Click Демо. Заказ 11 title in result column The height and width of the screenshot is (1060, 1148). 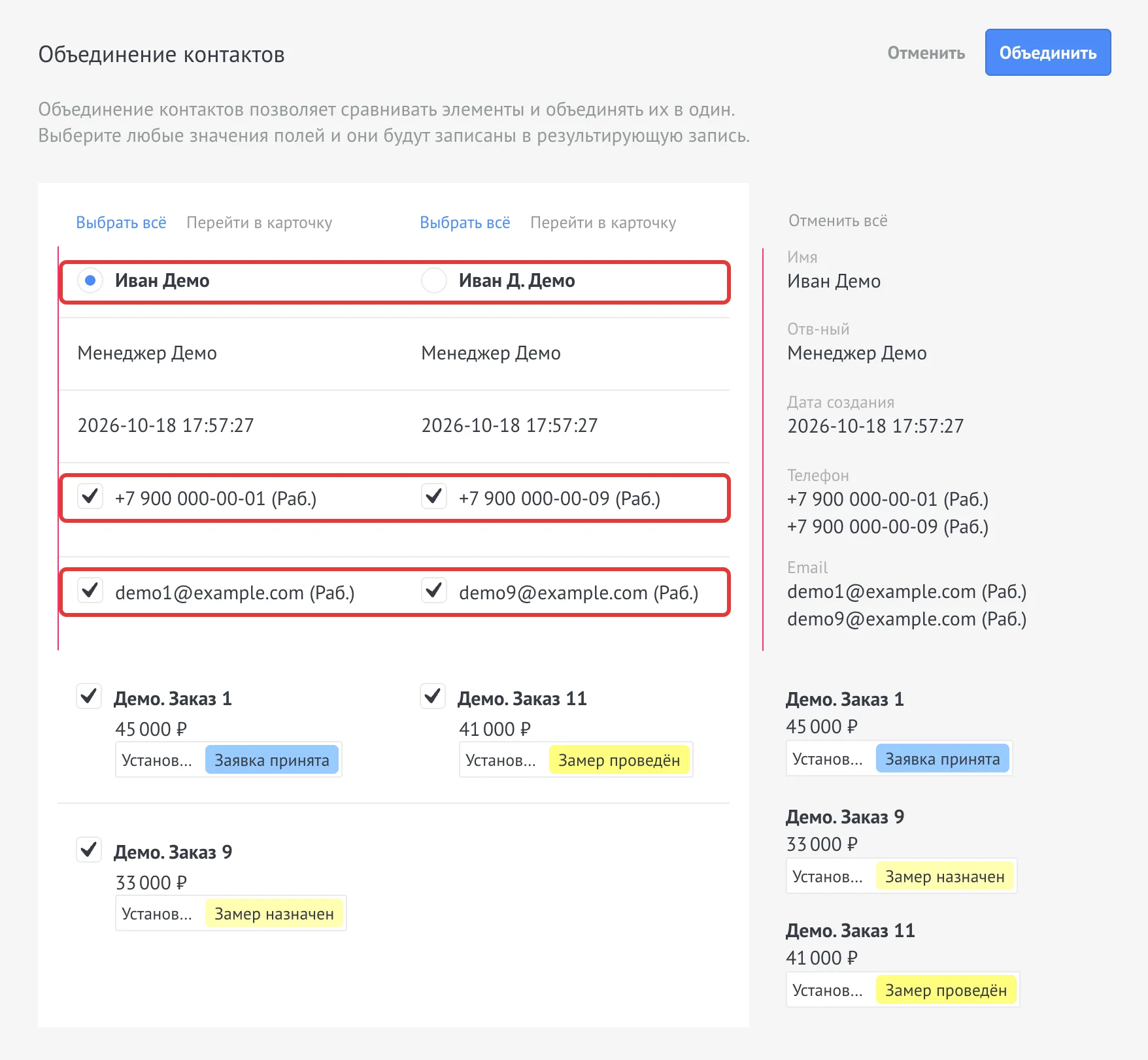(x=850, y=931)
